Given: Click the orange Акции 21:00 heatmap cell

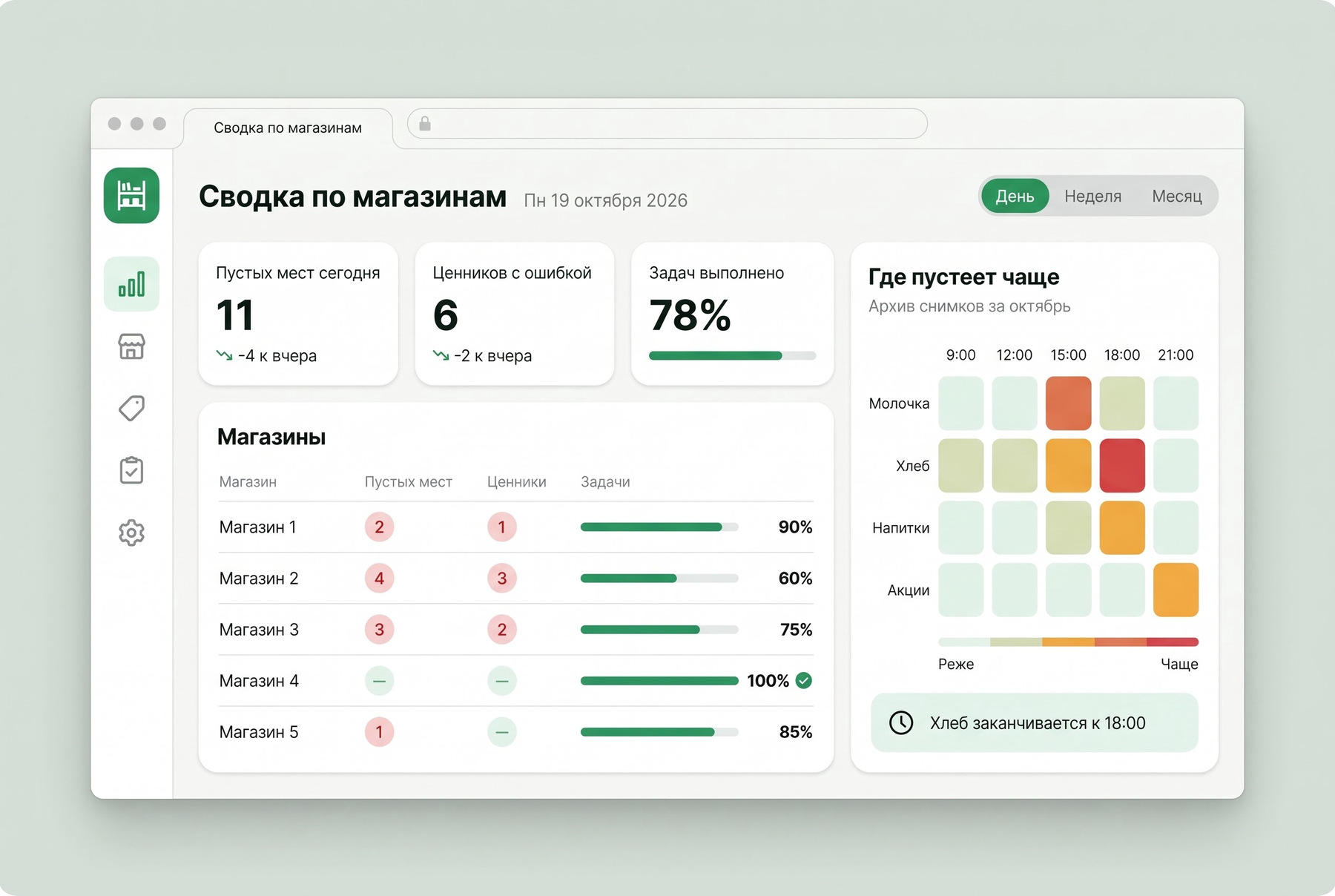Looking at the screenshot, I should click(x=1176, y=590).
